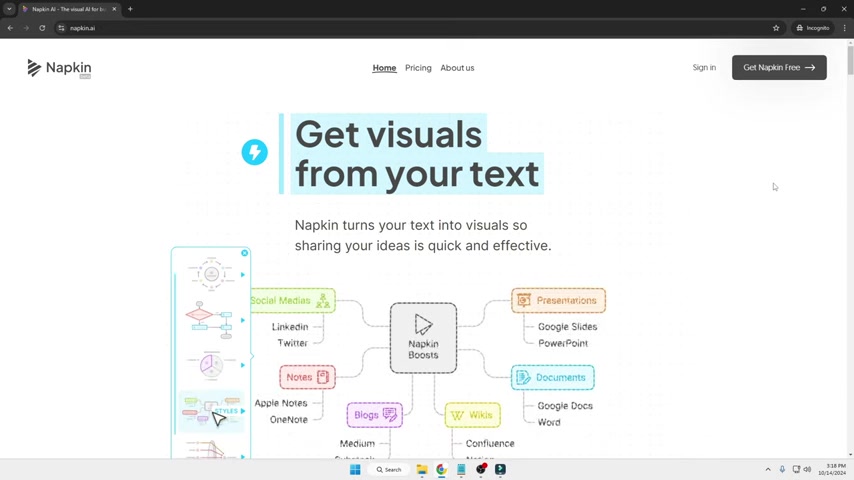Open the About us page
This screenshot has width=854, height=480.
pyautogui.click(x=458, y=68)
